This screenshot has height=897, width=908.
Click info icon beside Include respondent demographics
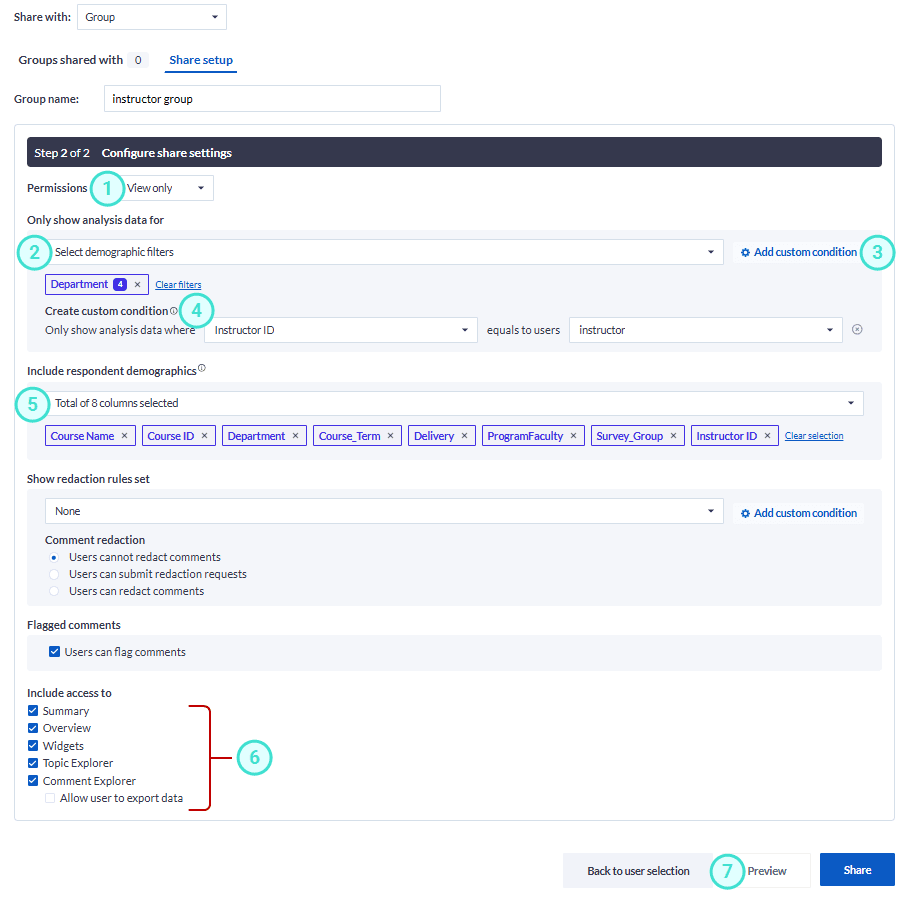[x=202, y=368]
